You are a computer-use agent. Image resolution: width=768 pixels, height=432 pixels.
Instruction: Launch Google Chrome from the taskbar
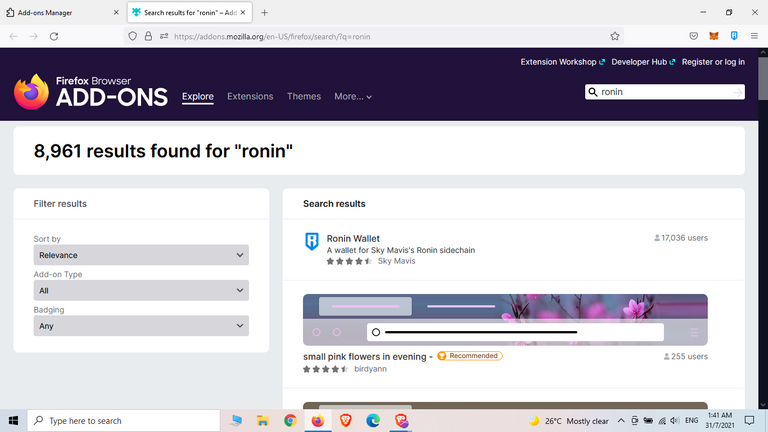(x=290, y=421)
